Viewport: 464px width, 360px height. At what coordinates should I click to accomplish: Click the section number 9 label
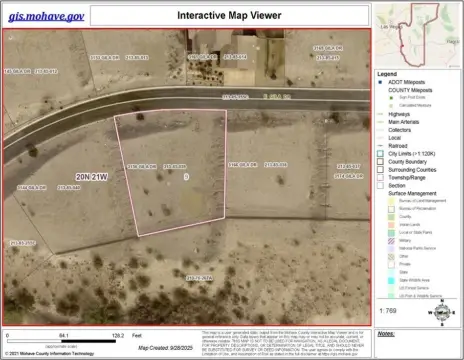(186, 177)
